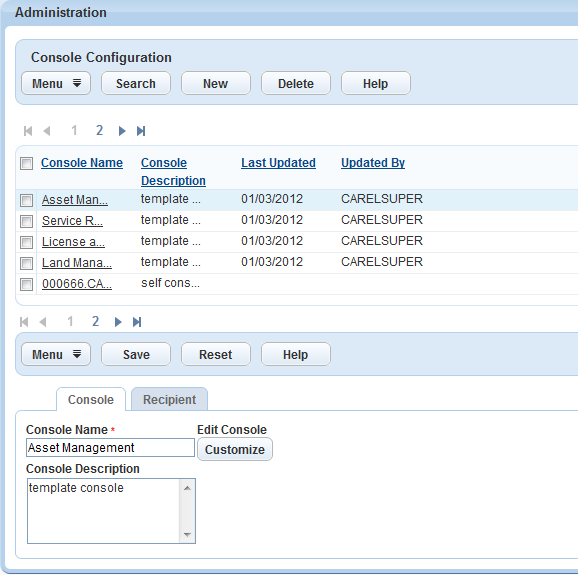Open the Land Mana... console link

click(77, 263)
